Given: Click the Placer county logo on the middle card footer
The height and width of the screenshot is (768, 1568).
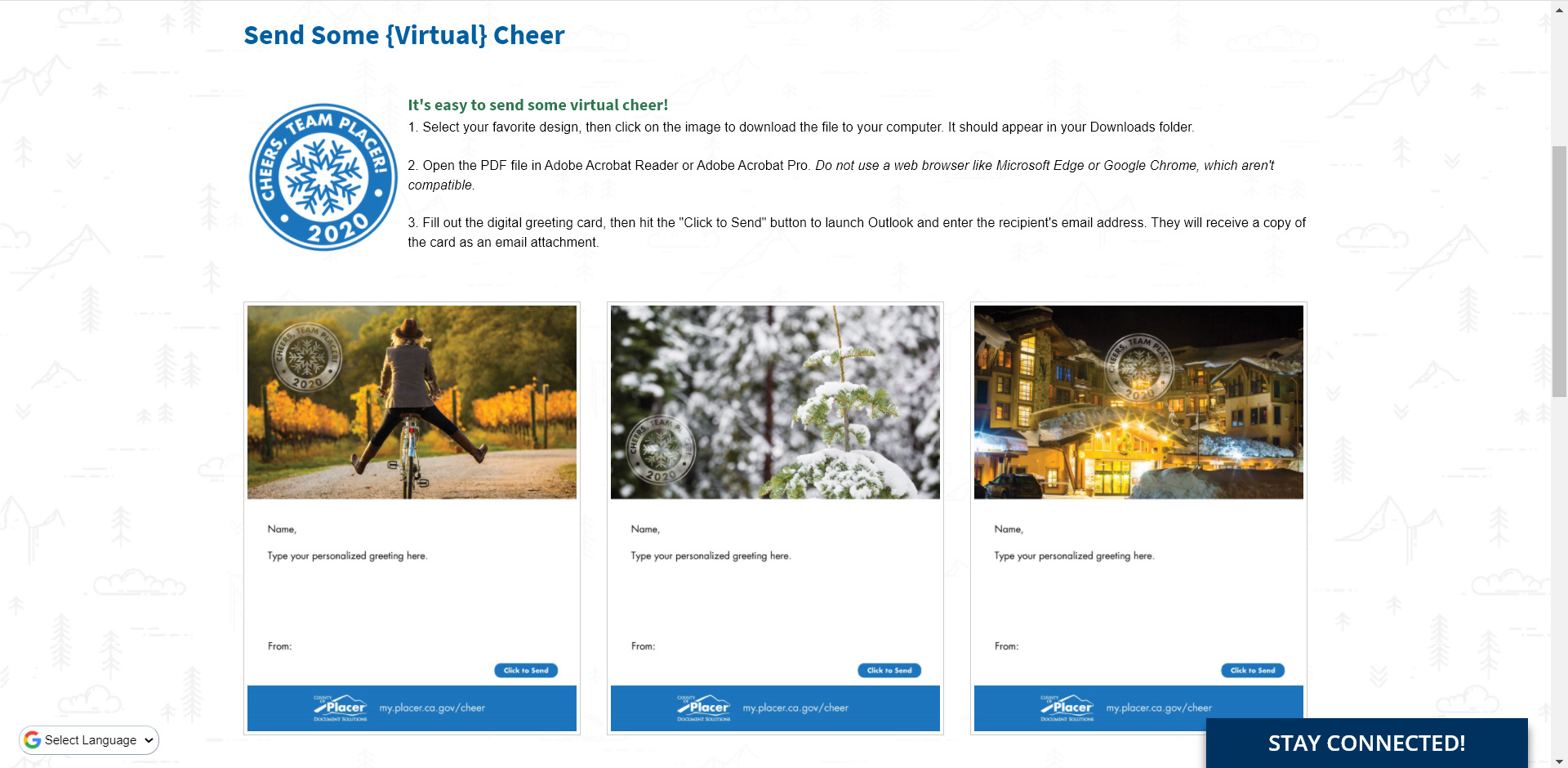Looking at the screenshot, I should (704, 708).
